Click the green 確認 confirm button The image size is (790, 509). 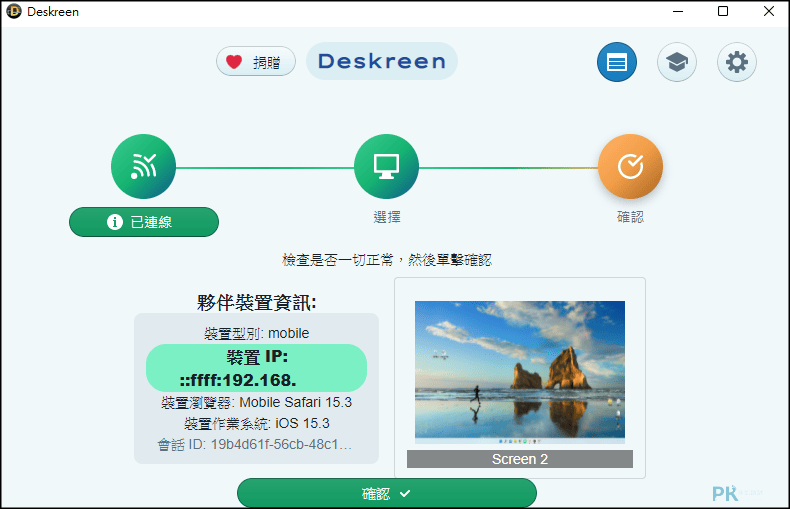pos(387,493)
